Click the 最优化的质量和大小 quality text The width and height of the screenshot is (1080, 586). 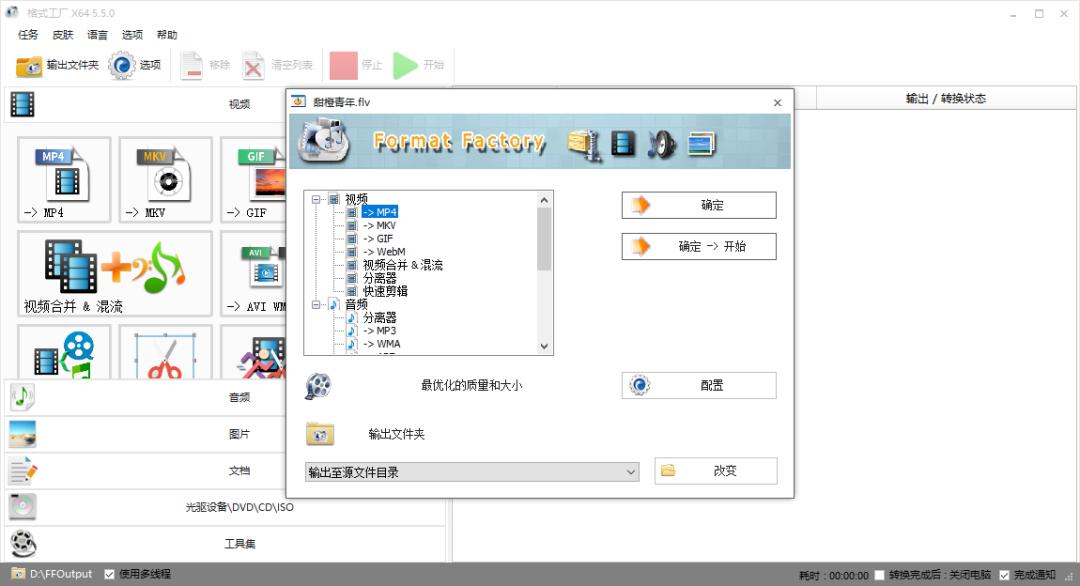pos(472,386)
